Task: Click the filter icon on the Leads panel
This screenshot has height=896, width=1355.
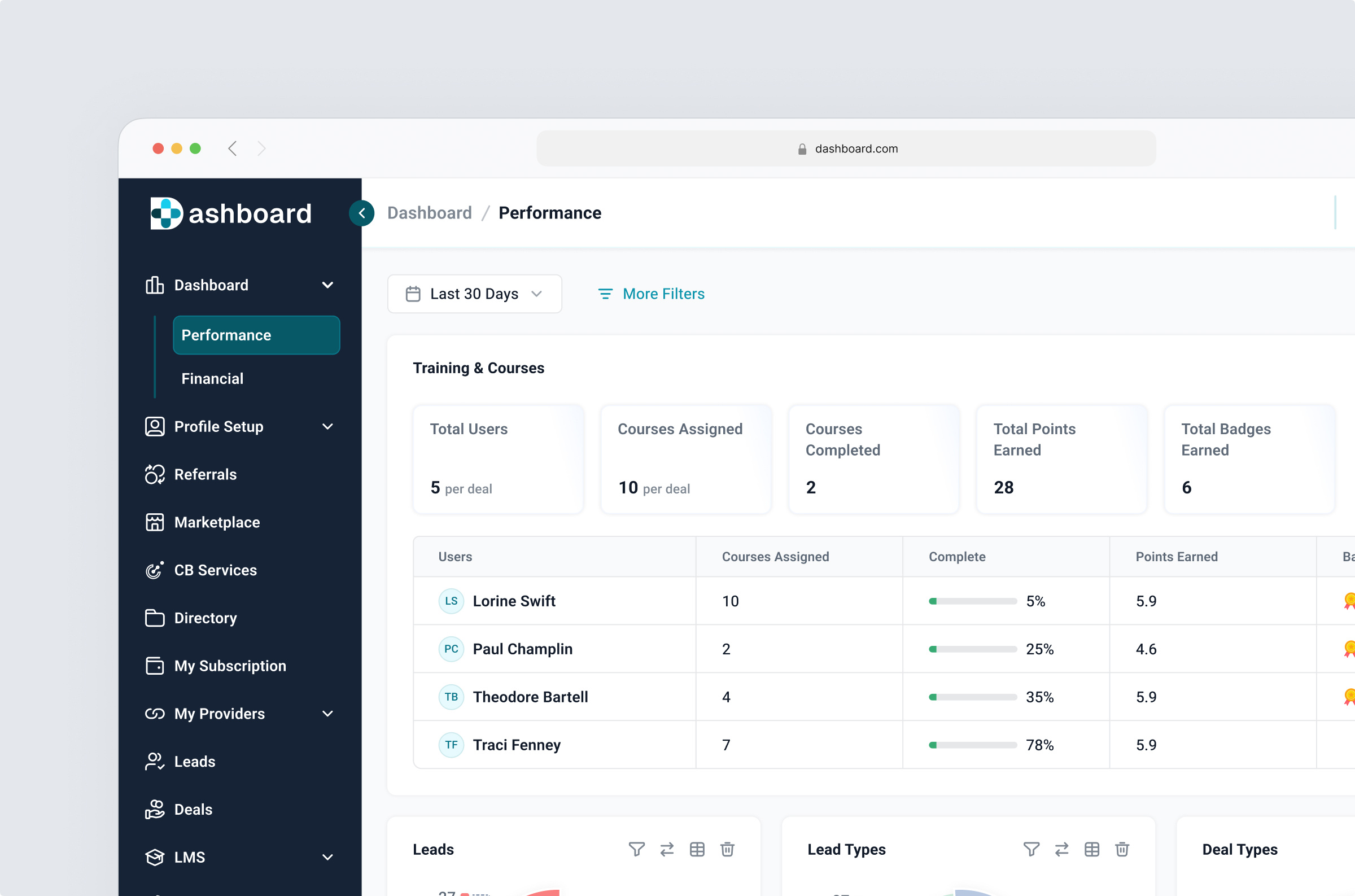Action: click(636, 850)
